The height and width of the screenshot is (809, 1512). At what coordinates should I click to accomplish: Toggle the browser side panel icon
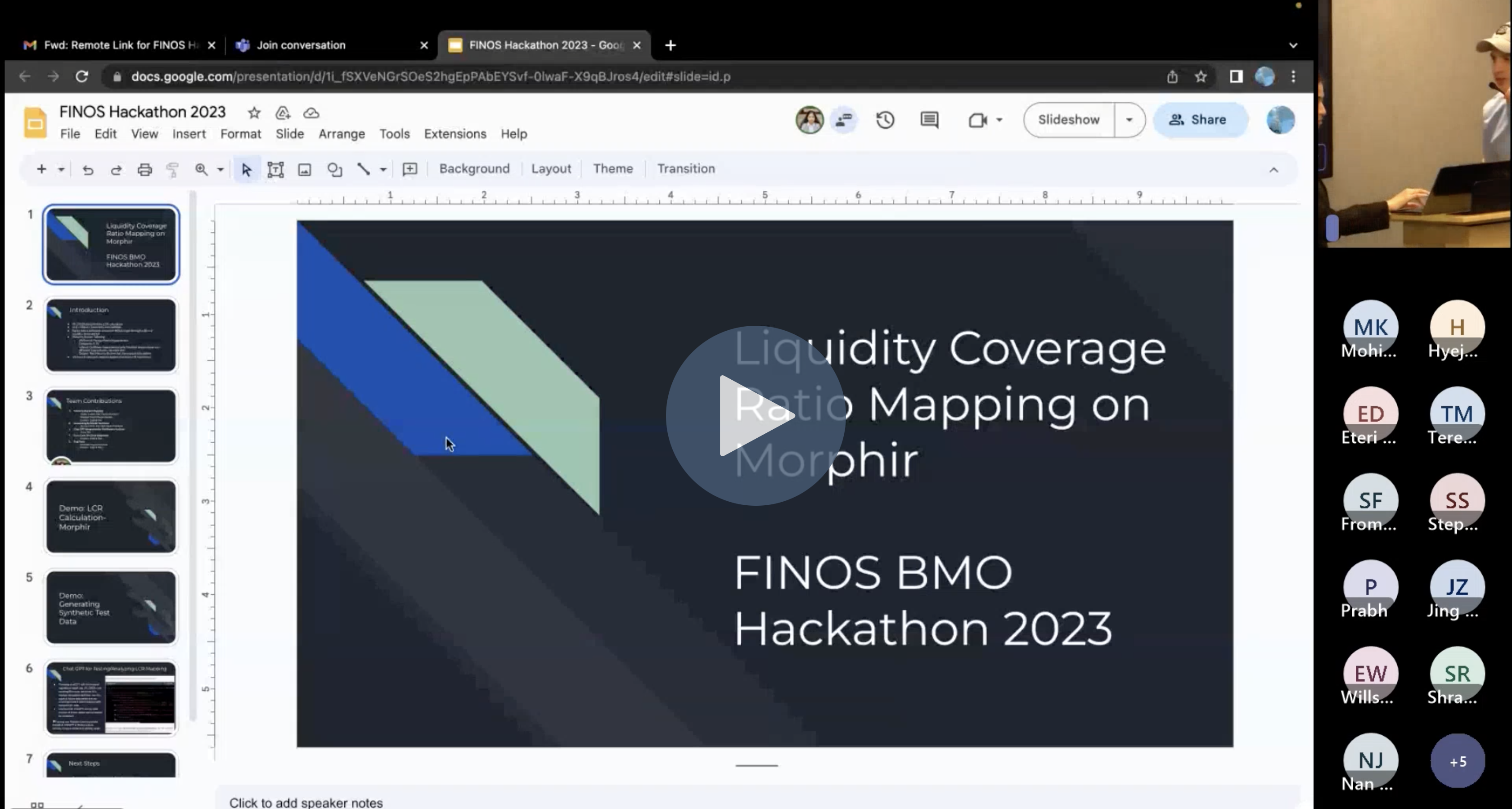point(1236,76)
